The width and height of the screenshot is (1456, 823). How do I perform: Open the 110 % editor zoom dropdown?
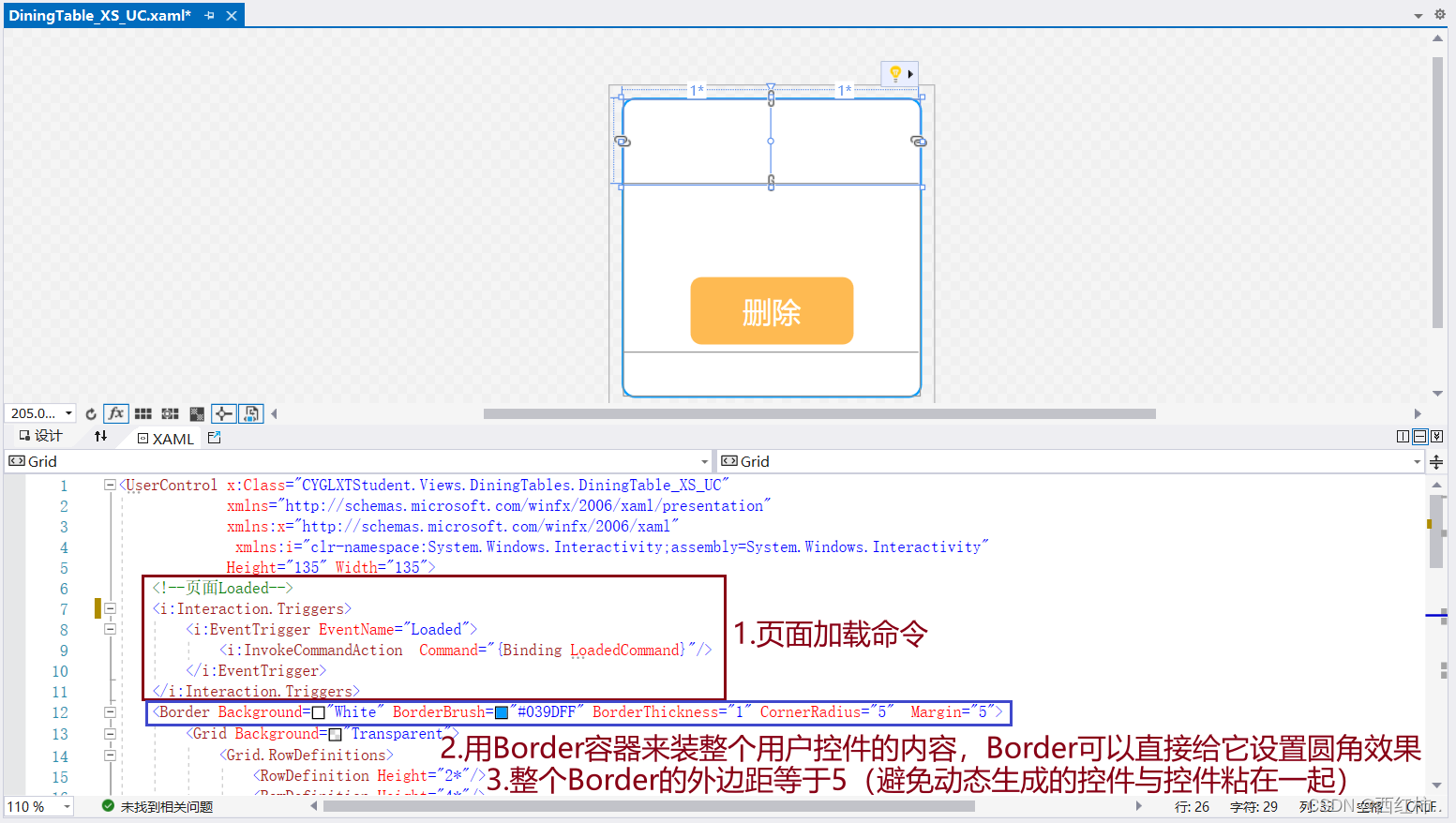[x=67, y=807]
